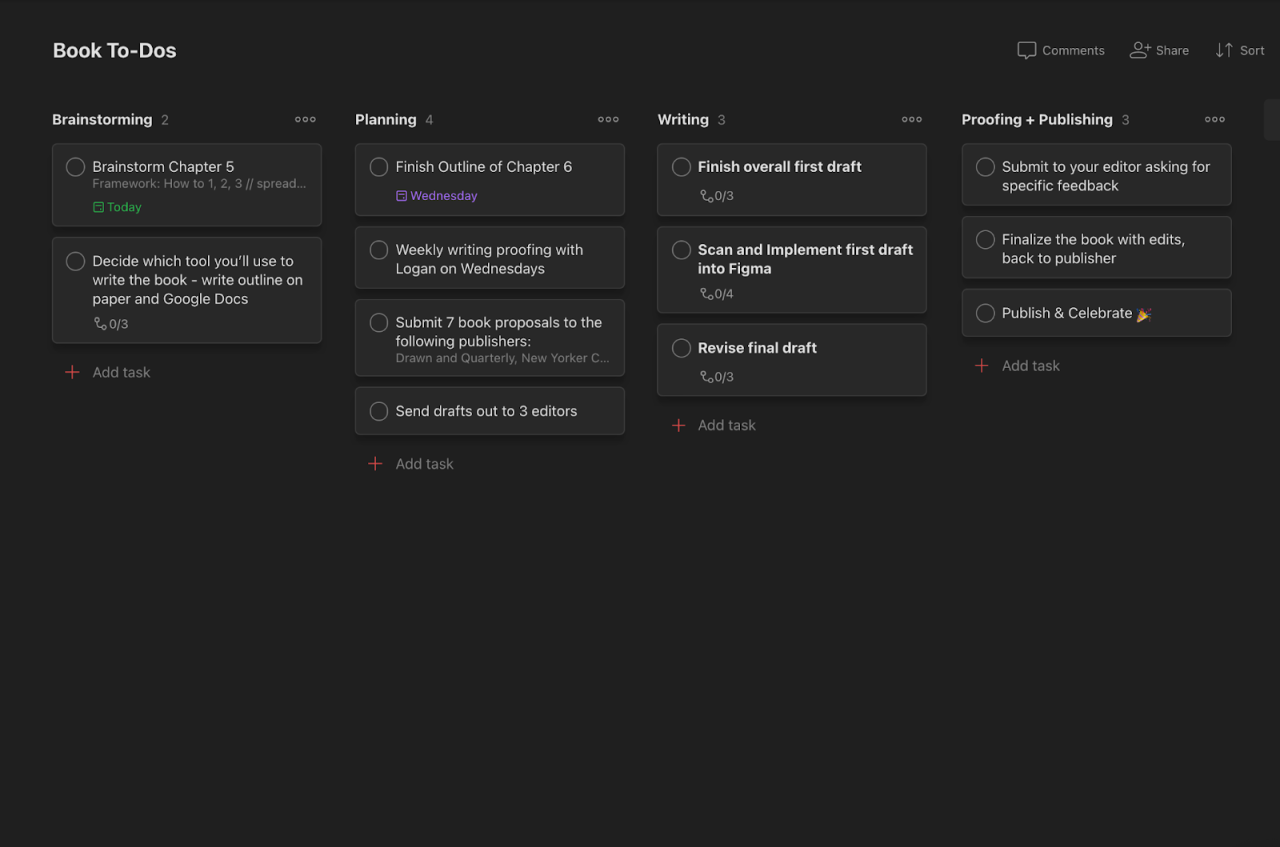
Task: Select the "Revise final draft" task card
Action: point(792,360)
